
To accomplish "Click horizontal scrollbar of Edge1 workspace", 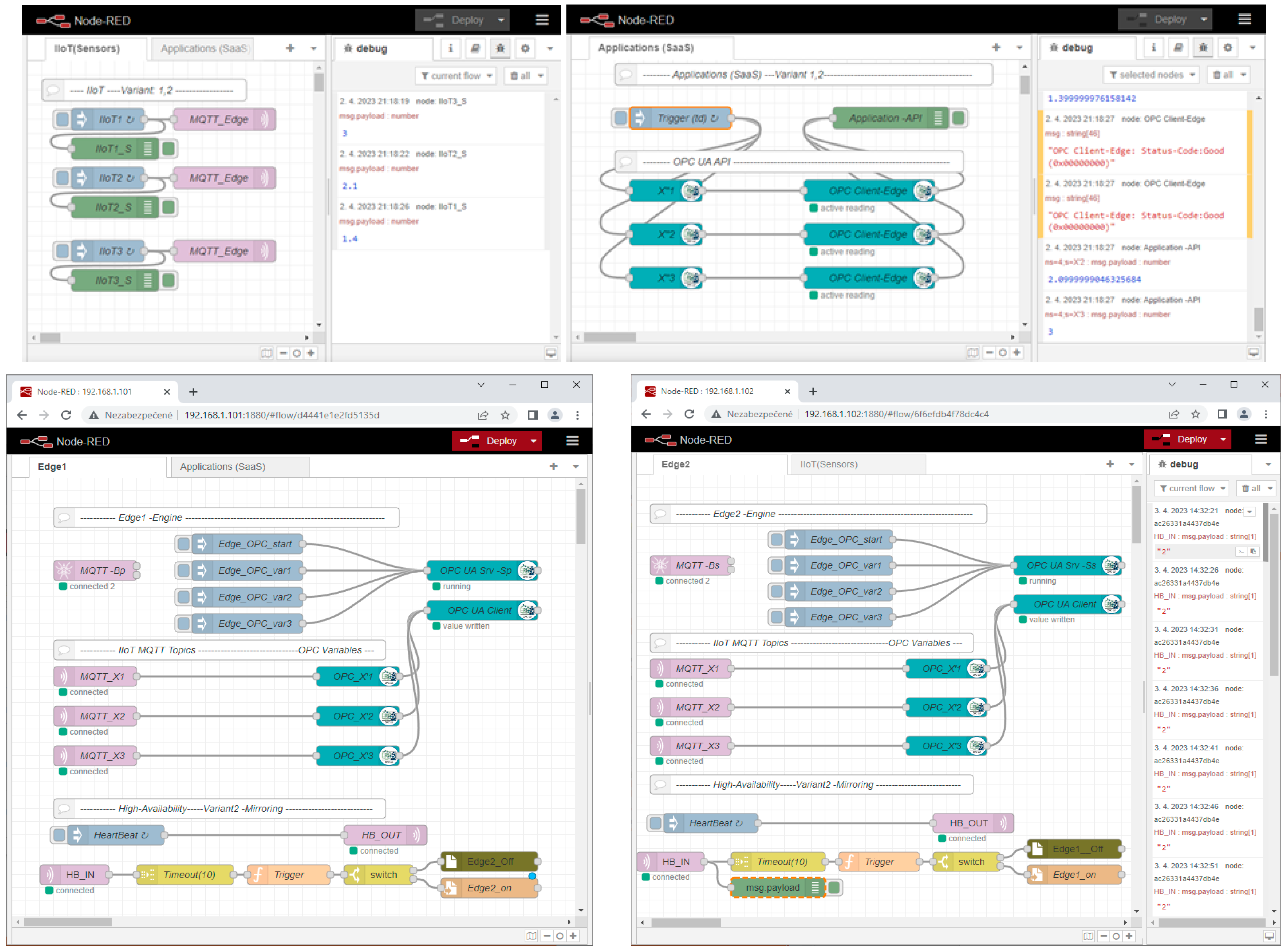I will [x=68, y=922].
